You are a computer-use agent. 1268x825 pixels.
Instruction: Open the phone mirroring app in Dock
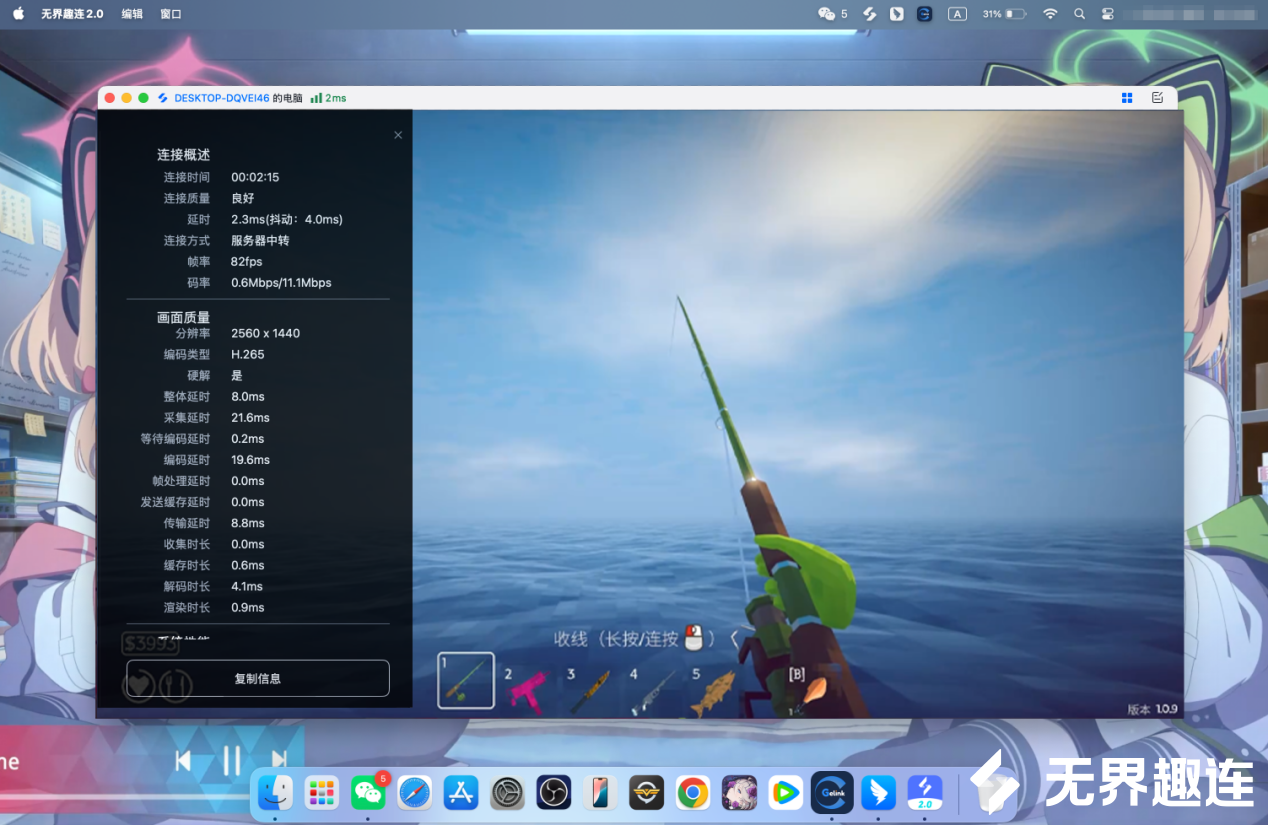(600, 793)
